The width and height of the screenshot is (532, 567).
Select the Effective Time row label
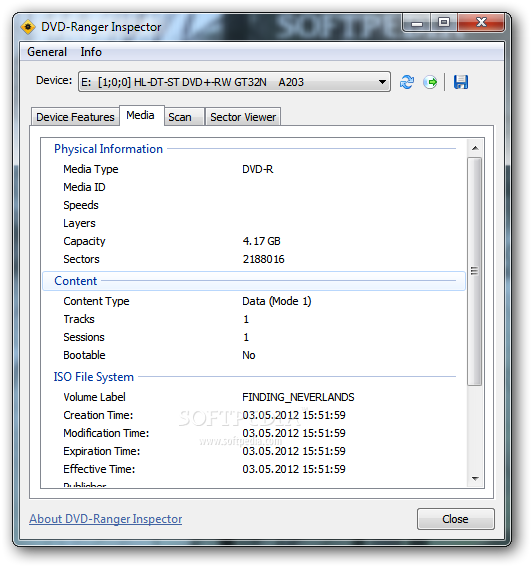tap(99, 469)
